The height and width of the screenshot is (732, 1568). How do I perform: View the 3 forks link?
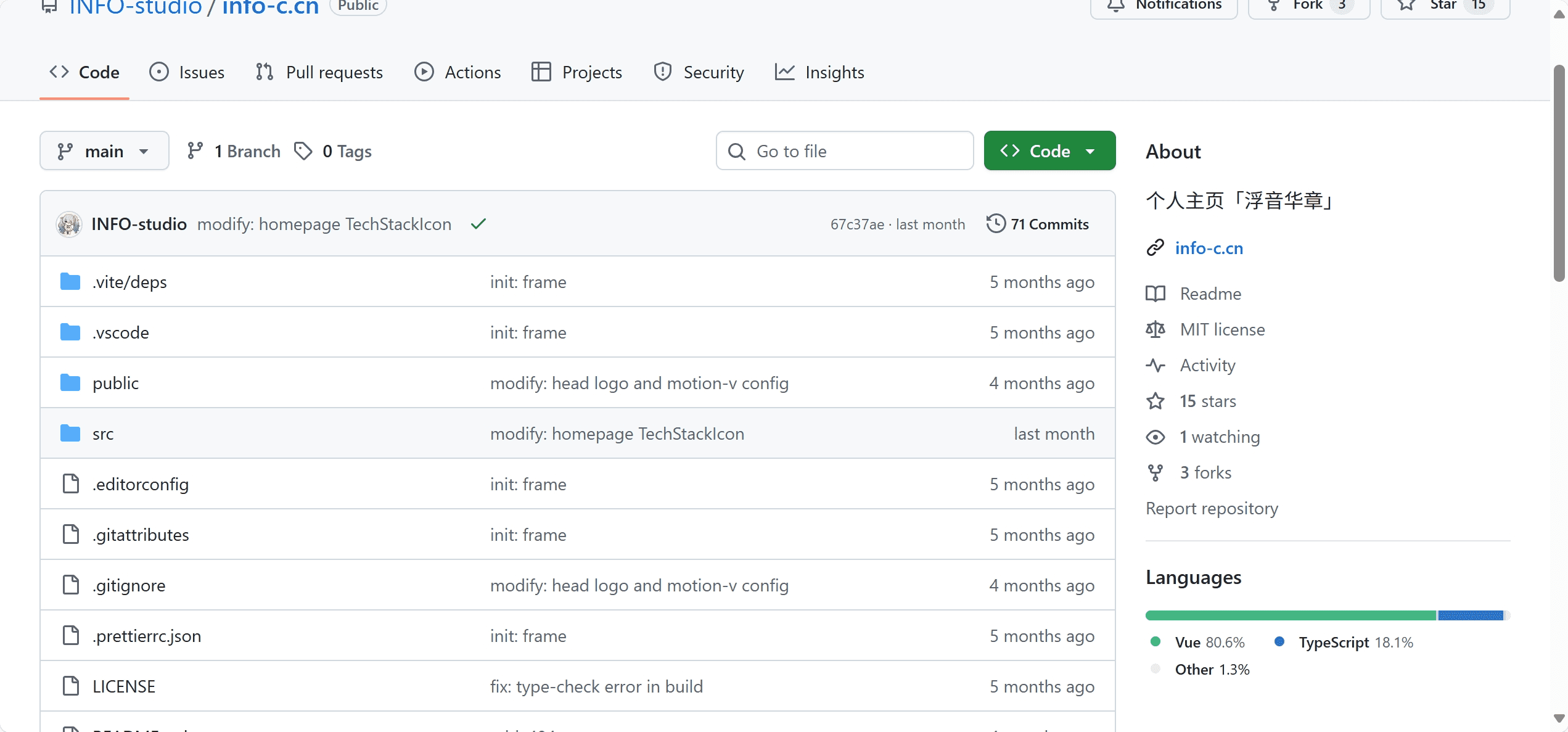[x=1205, y=472]
